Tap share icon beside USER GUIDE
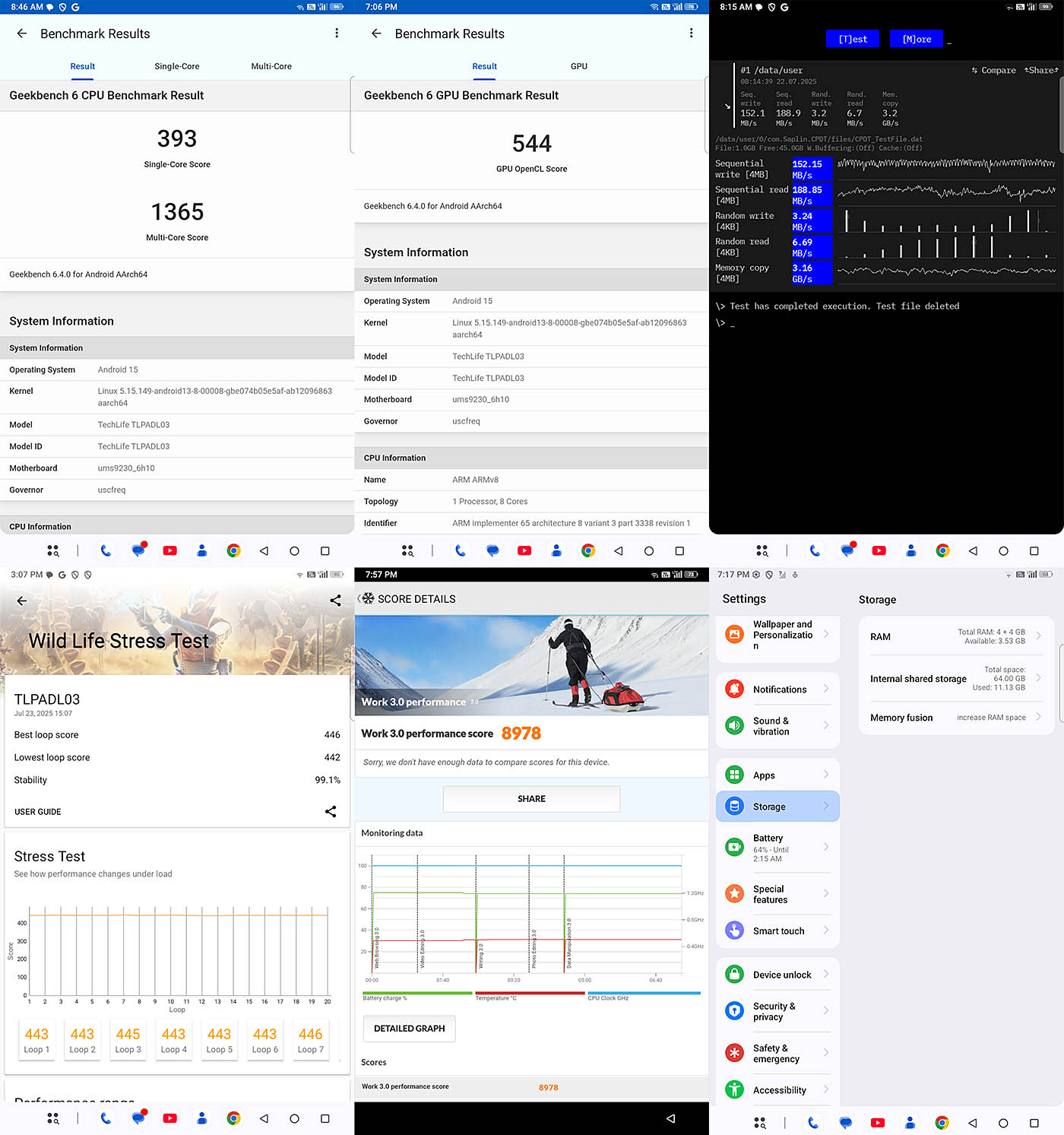The width and height of the screenshot is (1064, 1135). [x=331, y=812]
